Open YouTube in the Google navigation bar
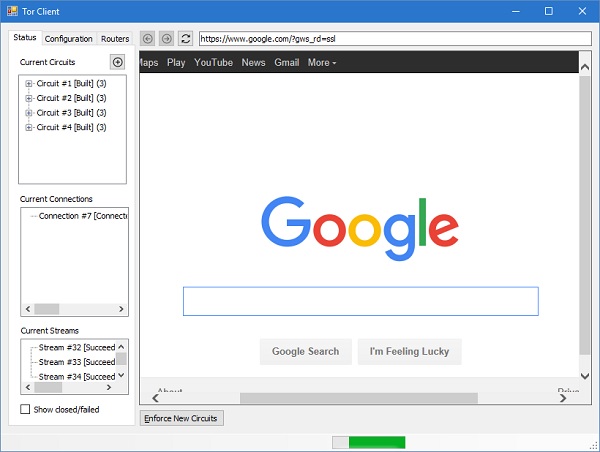Viewport: 600px width, 452px height. pyautogui.click(x=213, y=62)
